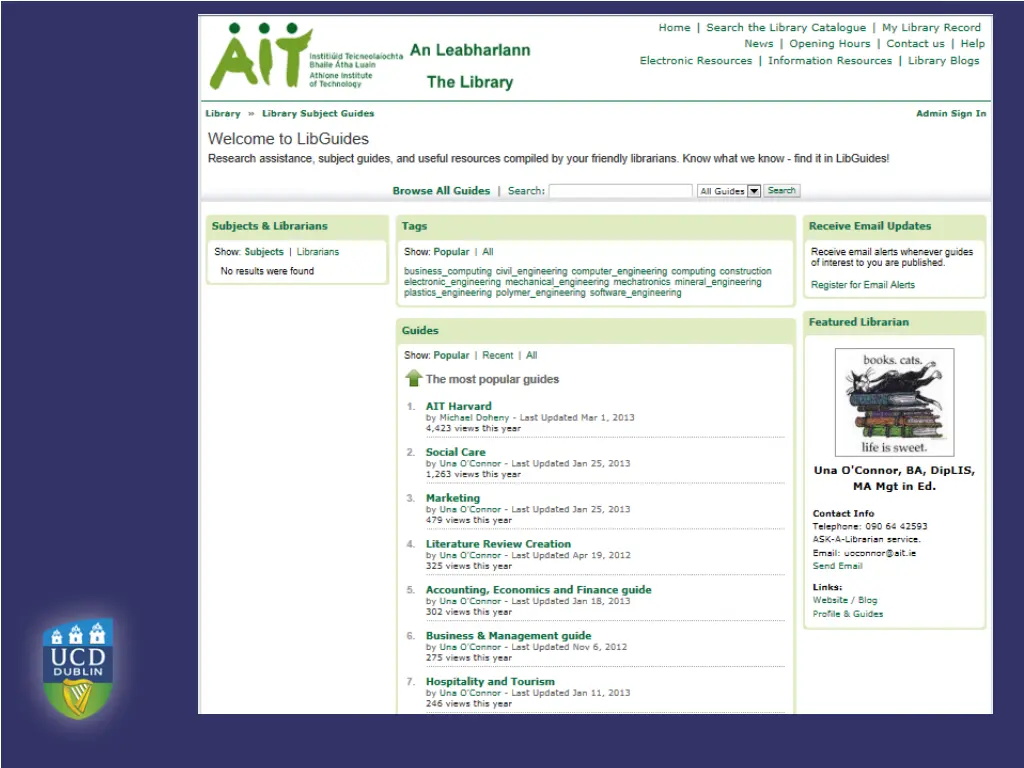This screenshot has width=1024, height=768.
Task: Show All guides in the Guides panel
Action: pyautogui.click(x=532, y=355)
